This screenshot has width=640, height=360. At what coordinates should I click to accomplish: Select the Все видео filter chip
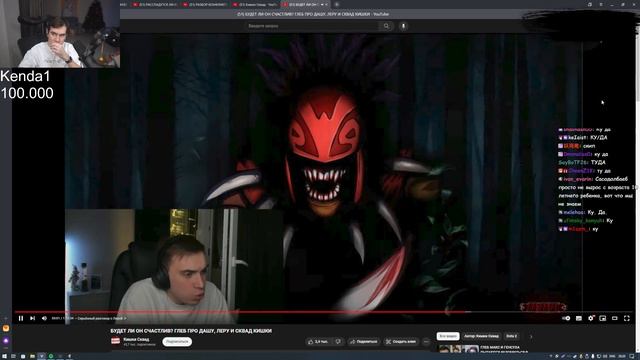[x=448, y=336]
